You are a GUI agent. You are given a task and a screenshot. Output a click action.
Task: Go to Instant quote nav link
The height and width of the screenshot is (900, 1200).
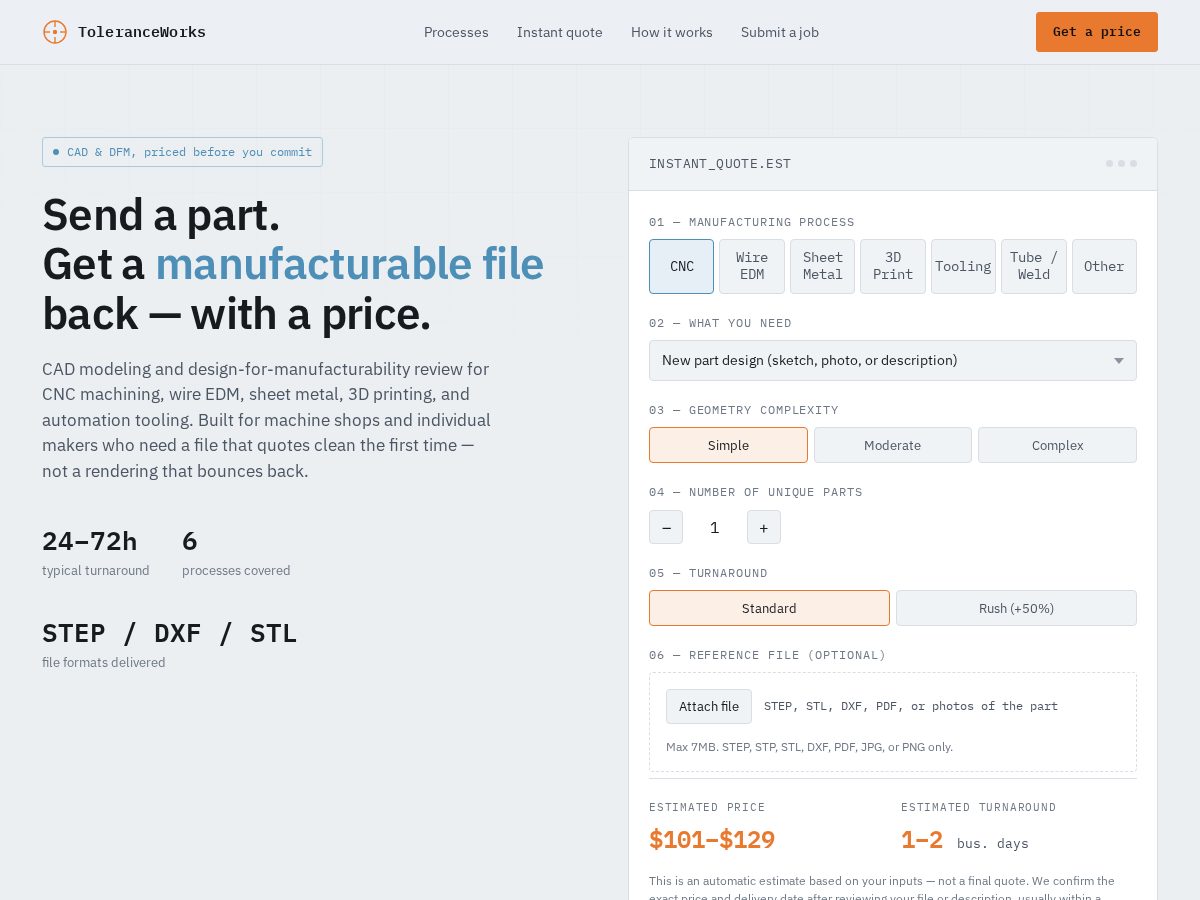560,32
